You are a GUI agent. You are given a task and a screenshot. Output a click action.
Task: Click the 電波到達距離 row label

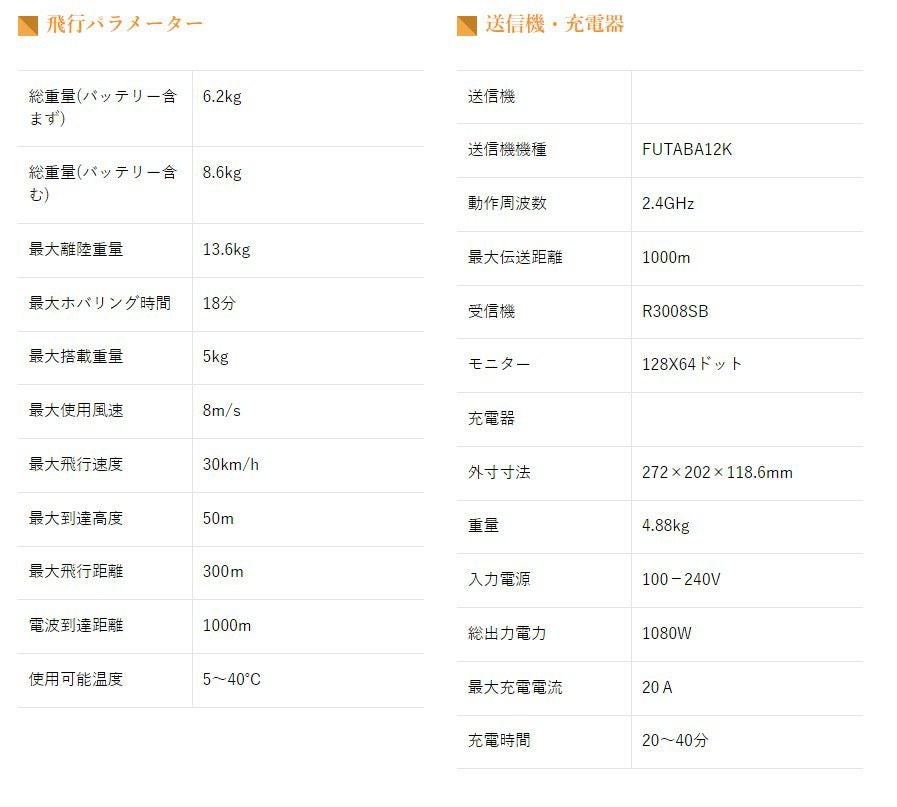point(76,625)
